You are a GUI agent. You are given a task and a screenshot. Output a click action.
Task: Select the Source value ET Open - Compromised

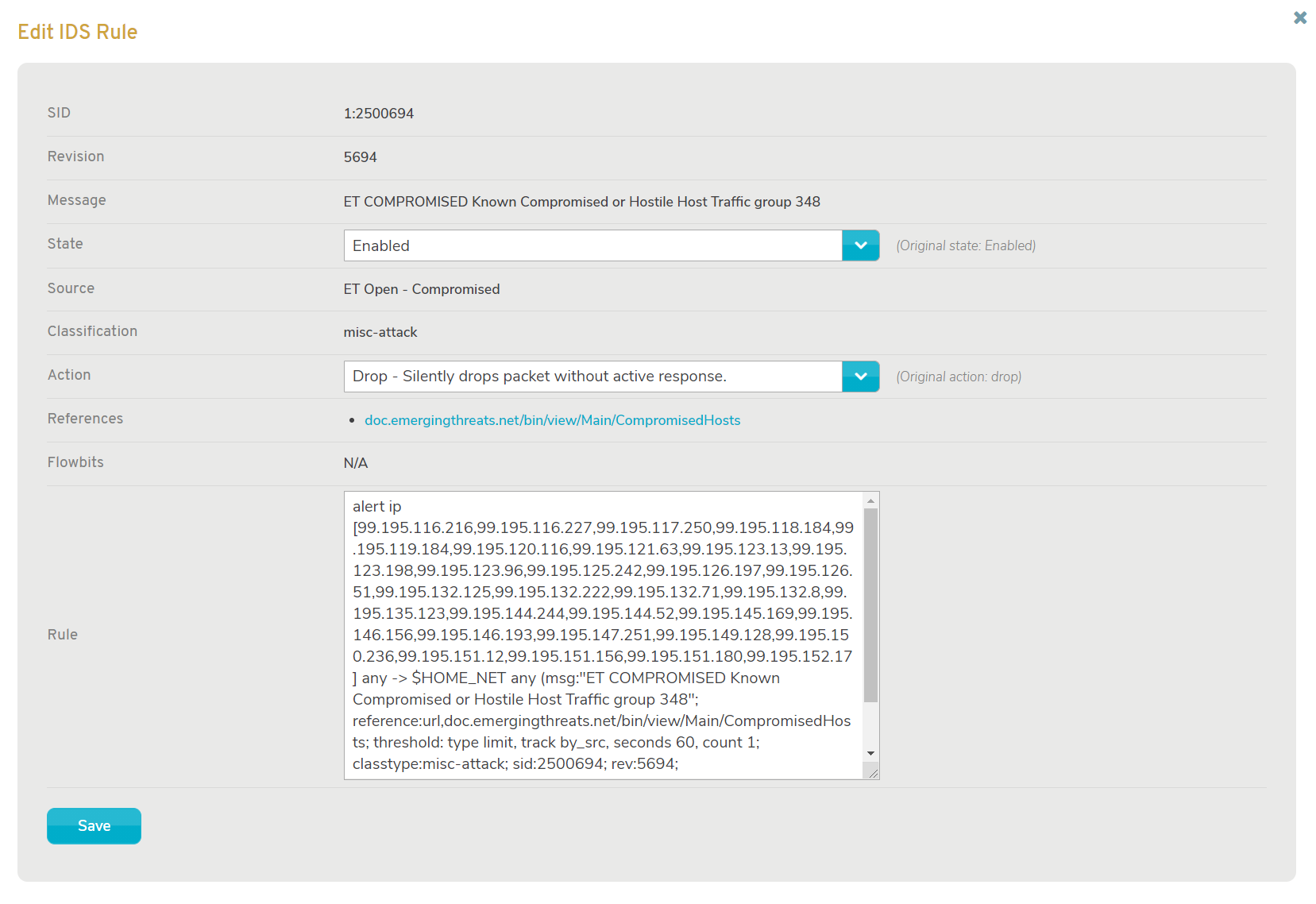(x=421, y=289)
